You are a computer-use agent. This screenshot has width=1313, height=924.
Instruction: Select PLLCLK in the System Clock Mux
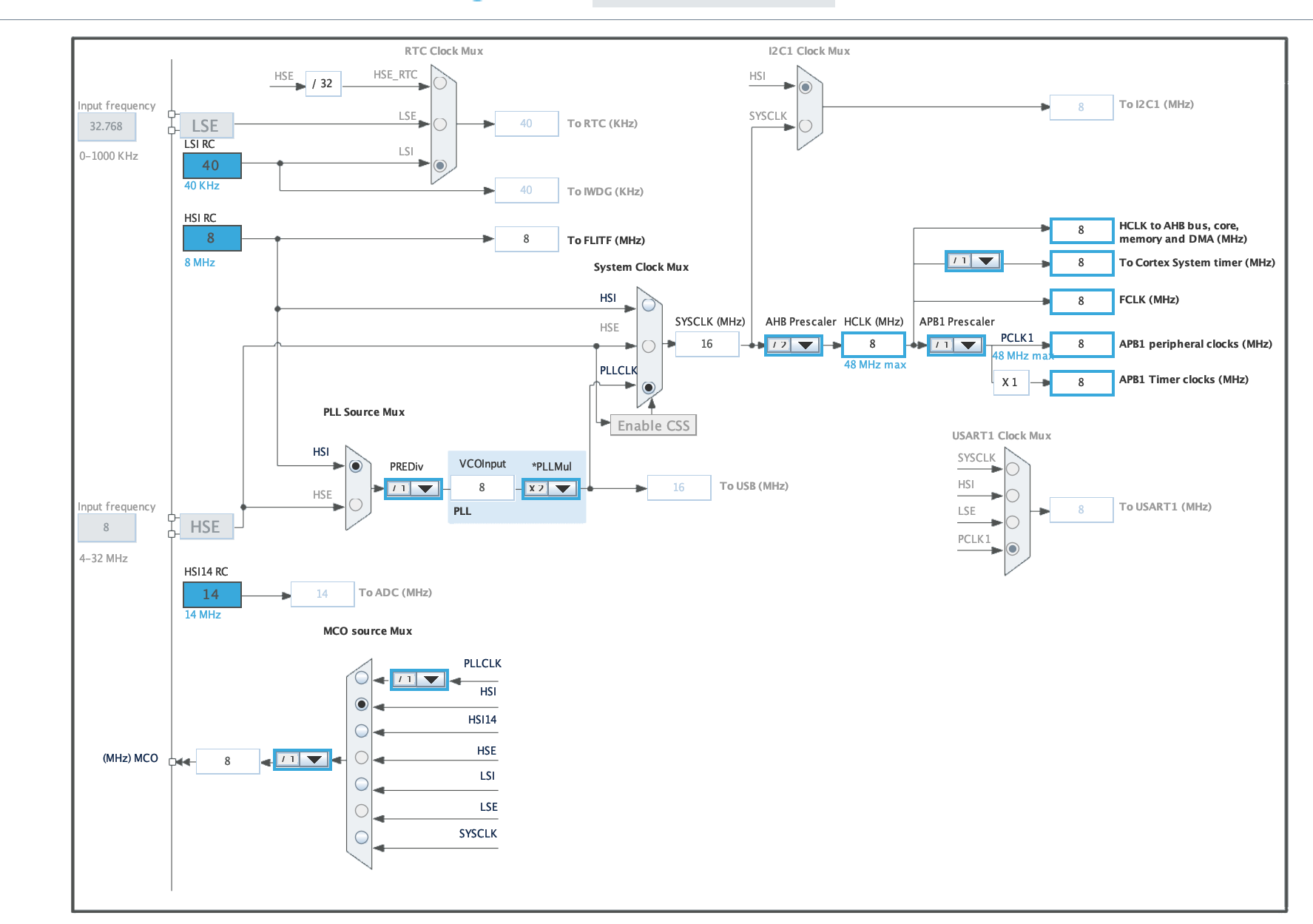(x=649, y=386)
